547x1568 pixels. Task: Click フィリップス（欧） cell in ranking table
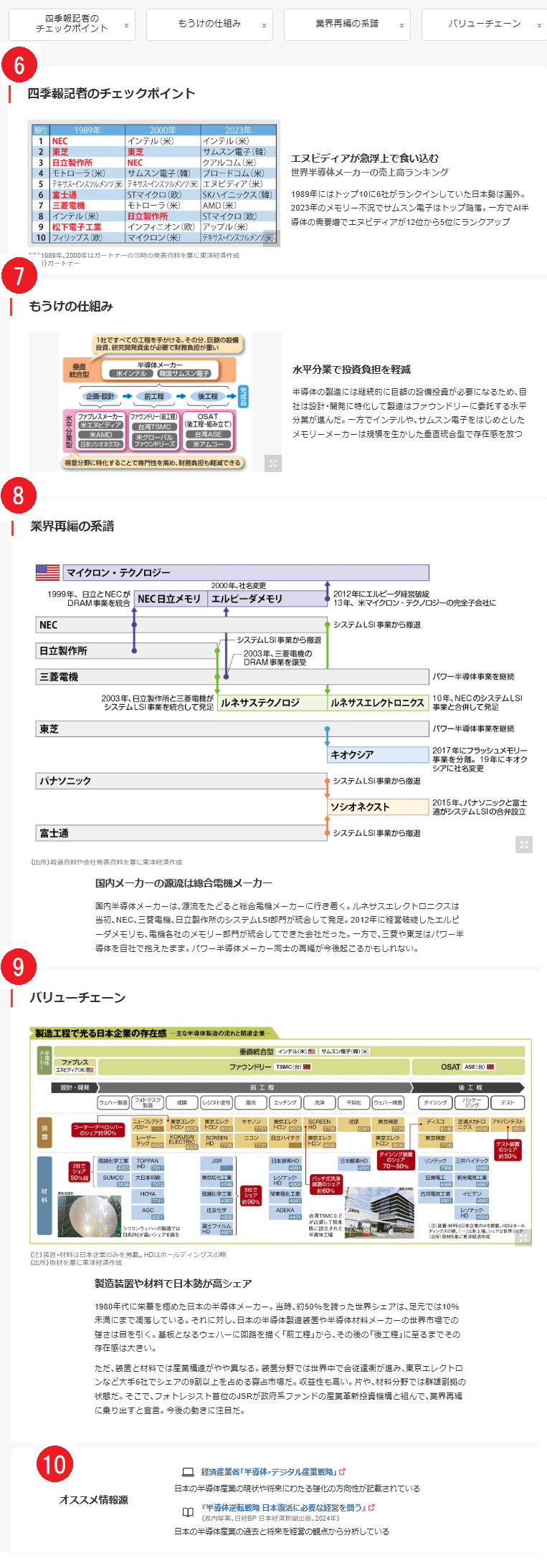click(87, 237)
